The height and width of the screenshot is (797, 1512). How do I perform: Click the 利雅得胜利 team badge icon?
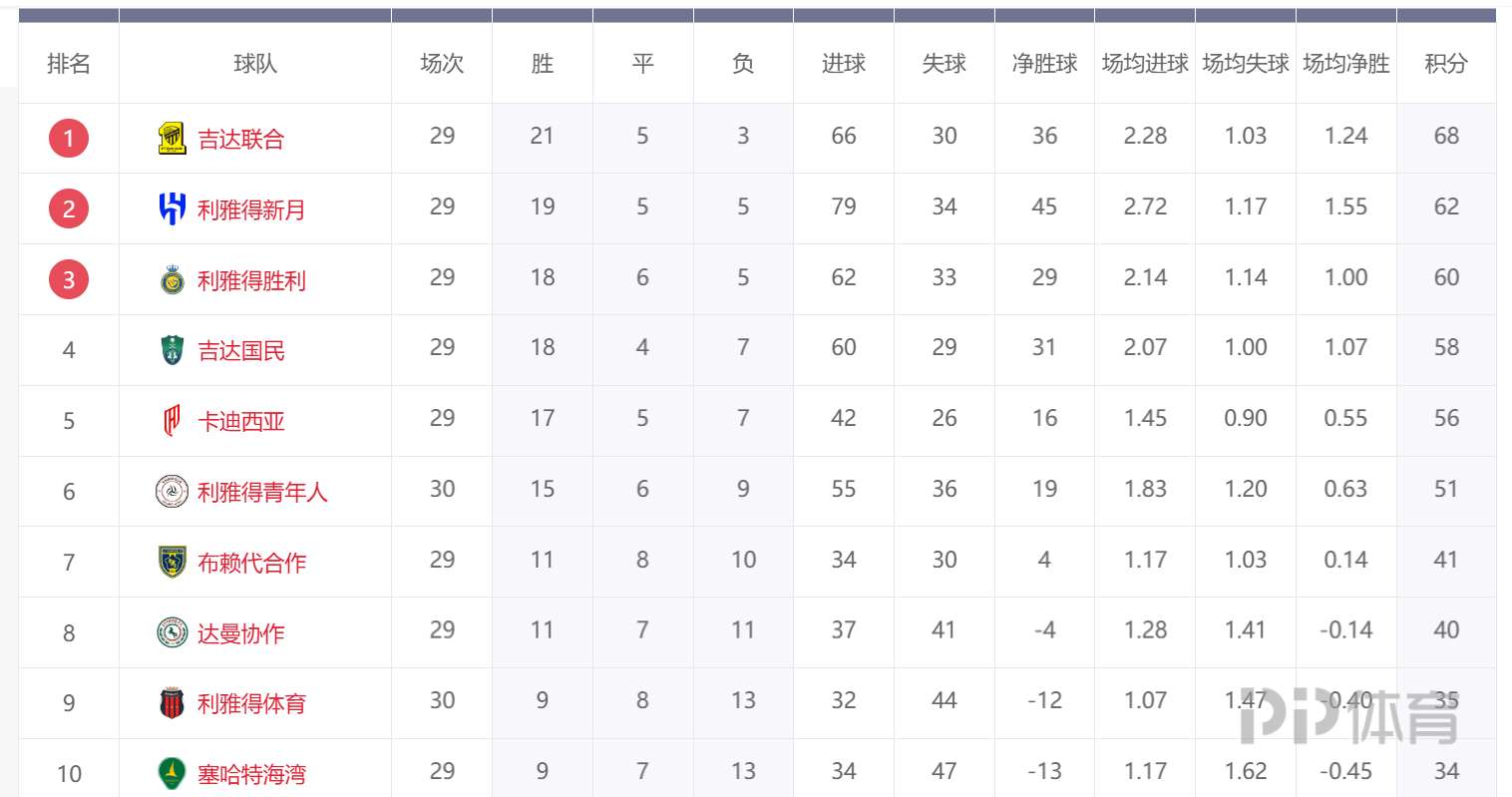pos(172,280)
